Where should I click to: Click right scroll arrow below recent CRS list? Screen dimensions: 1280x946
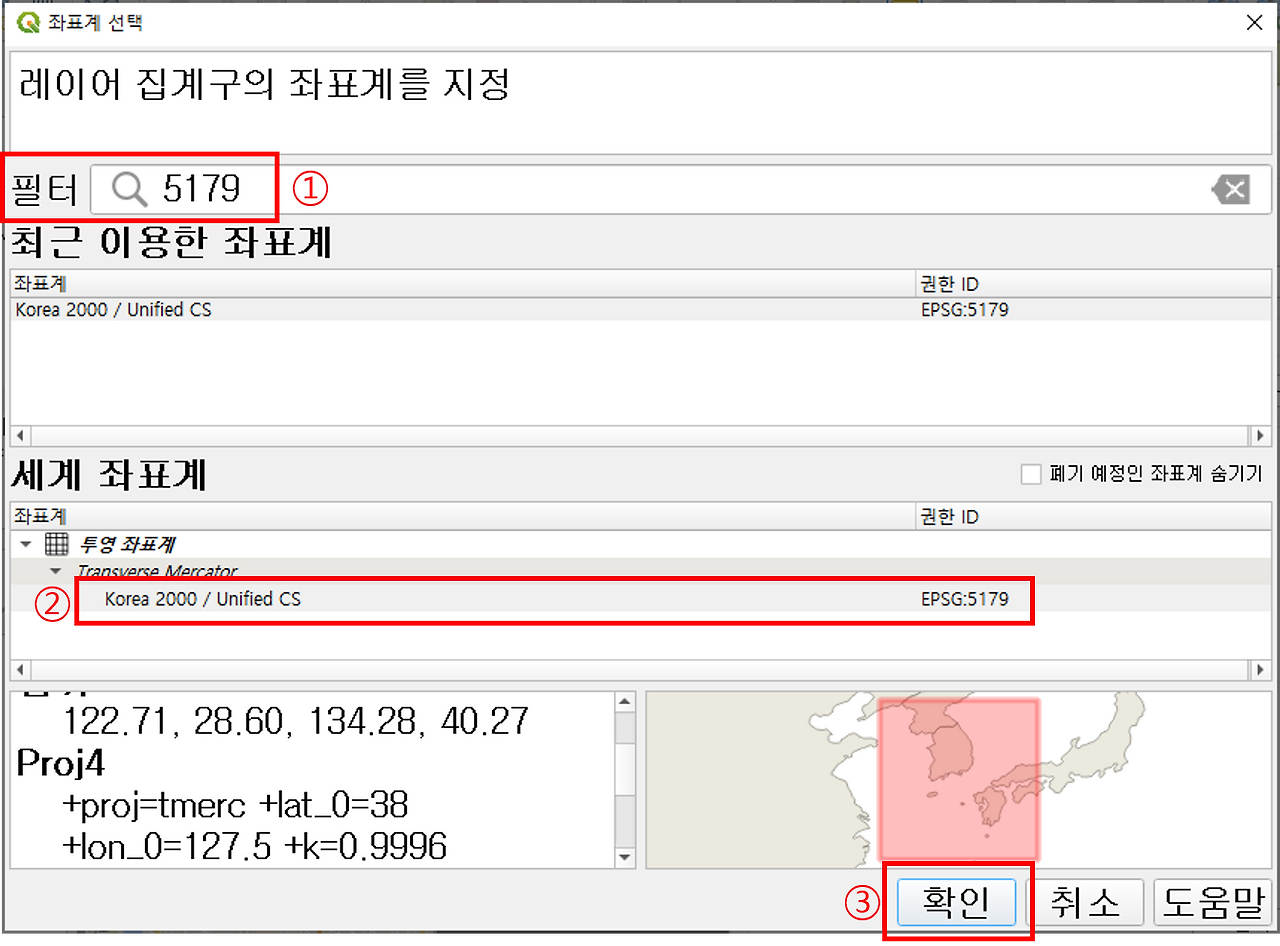click(x=1259, y=435)
